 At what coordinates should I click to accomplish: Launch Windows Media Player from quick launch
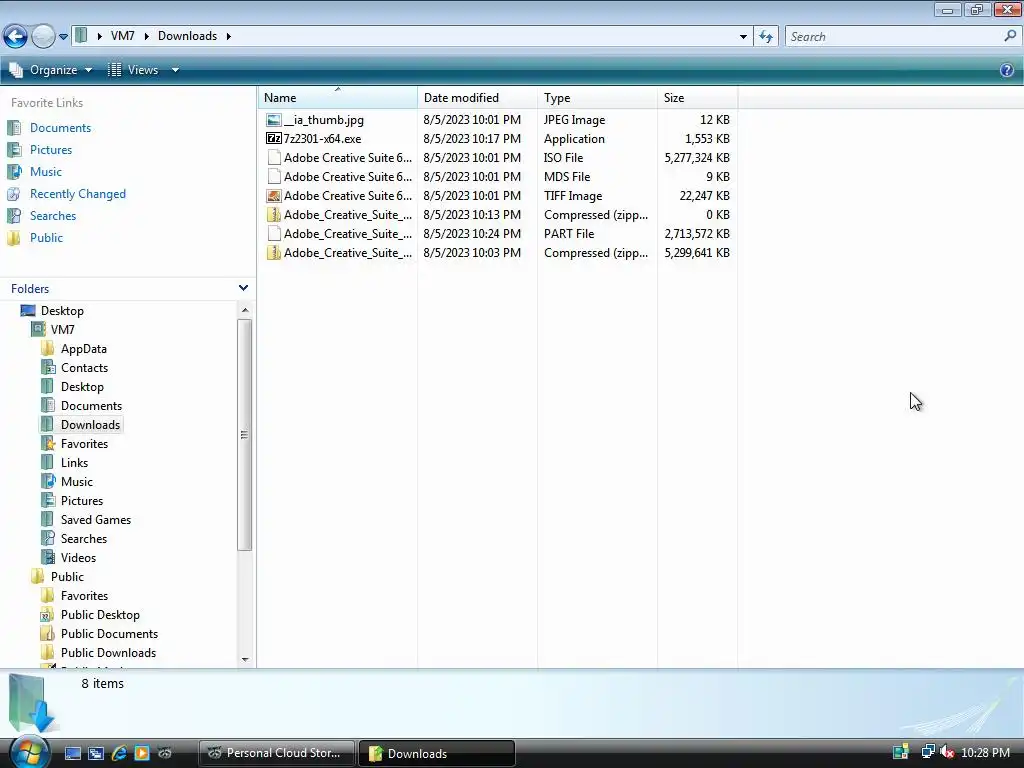142,753
